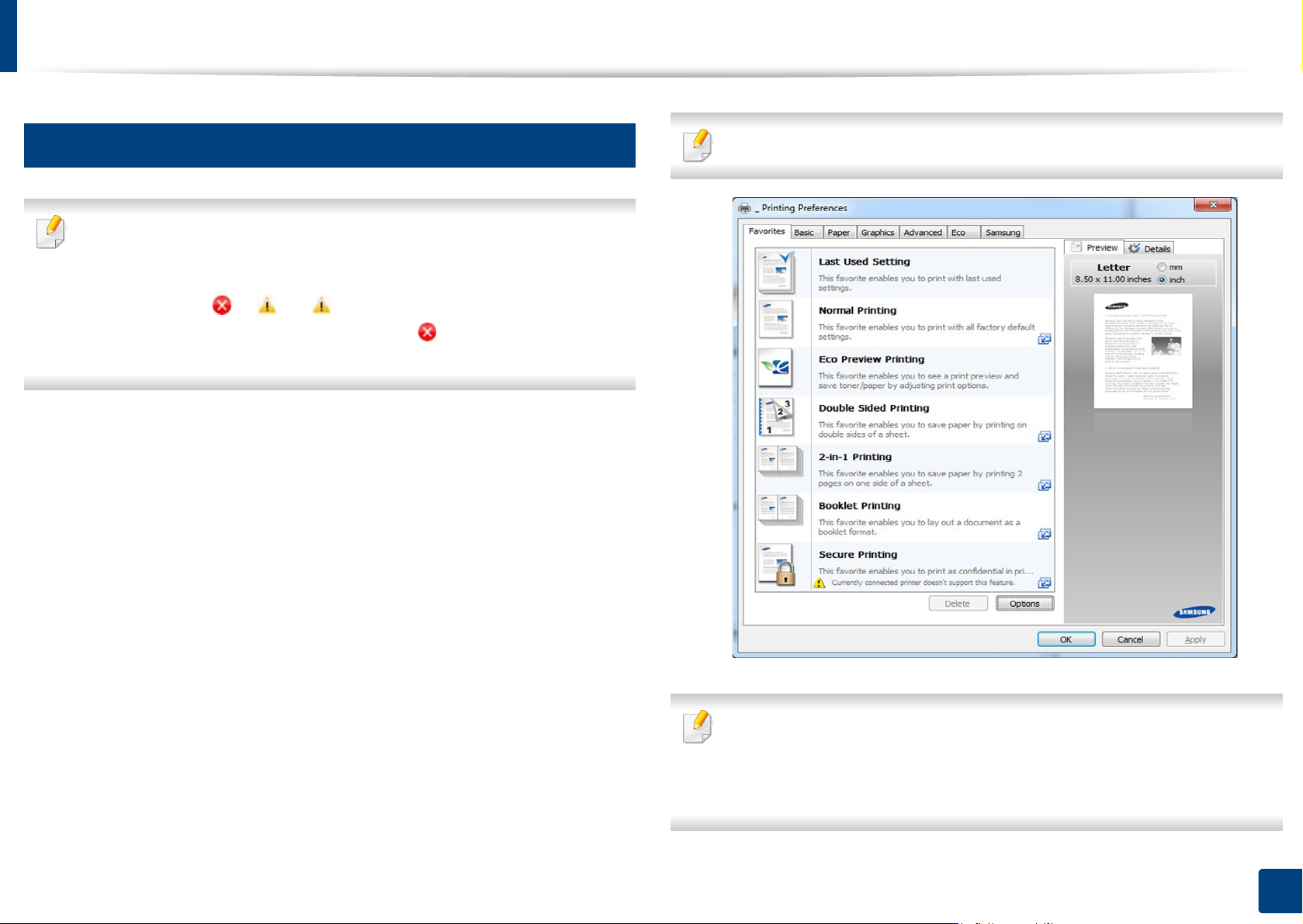The height and width of the screenshot is (924, 1303).
Task: Click the Samsung logo in preview pane
Action: pyautogui.click(x=1194, y=612)
